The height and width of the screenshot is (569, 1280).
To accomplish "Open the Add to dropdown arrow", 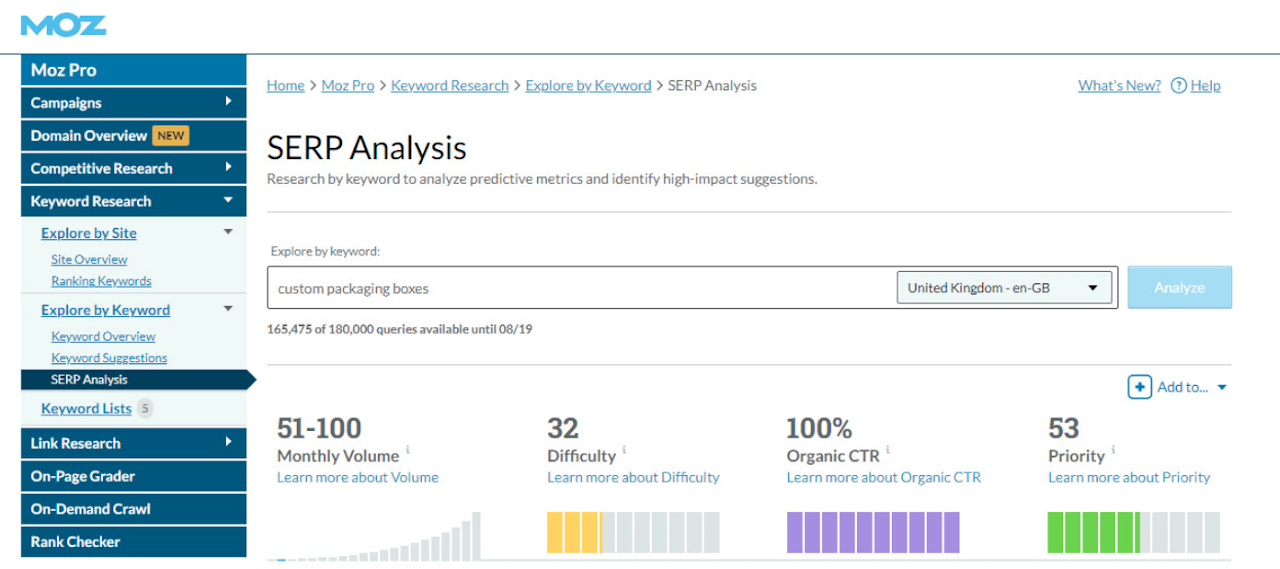I will (1222, 388).
